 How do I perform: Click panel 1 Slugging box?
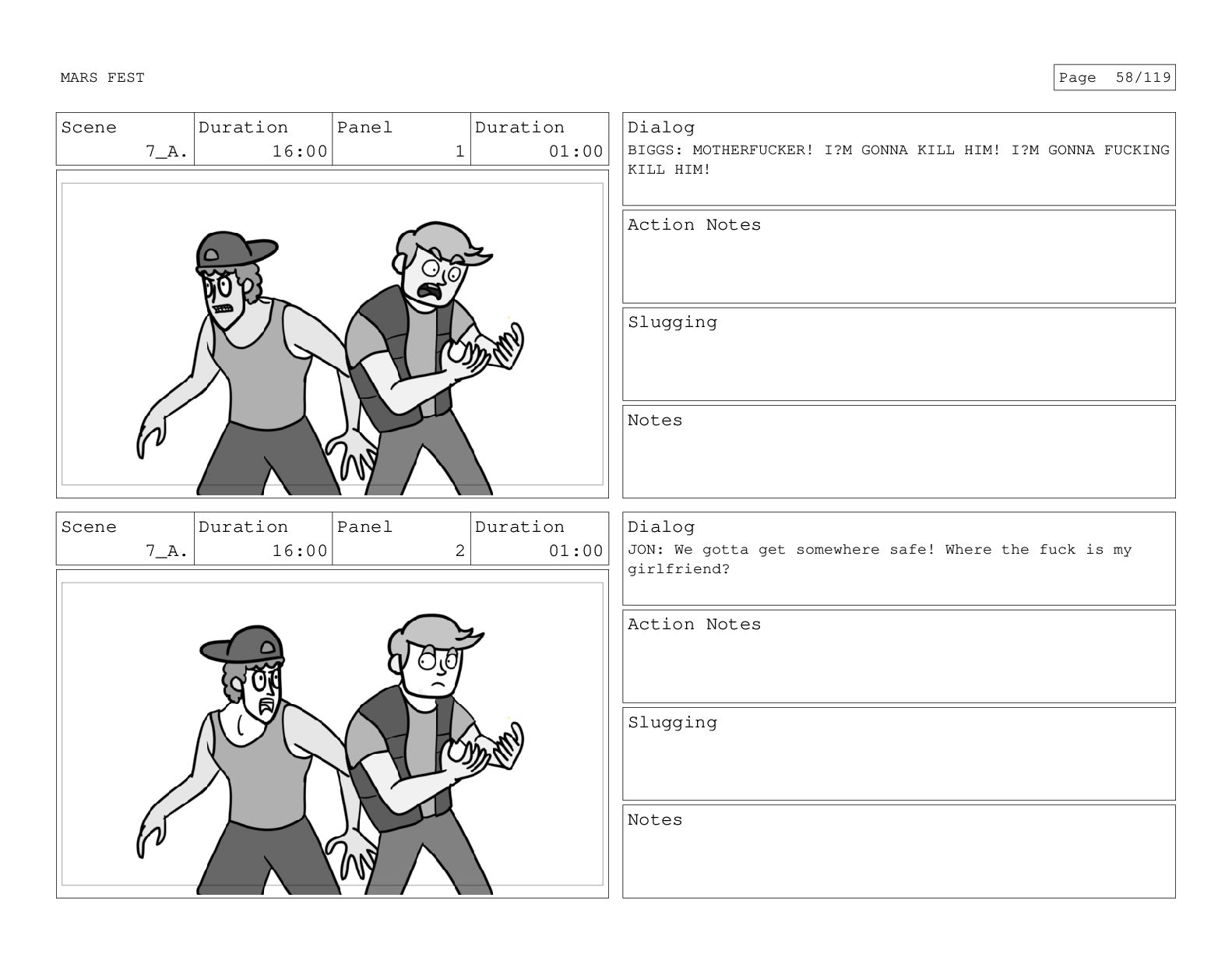(x=899, y=354)
